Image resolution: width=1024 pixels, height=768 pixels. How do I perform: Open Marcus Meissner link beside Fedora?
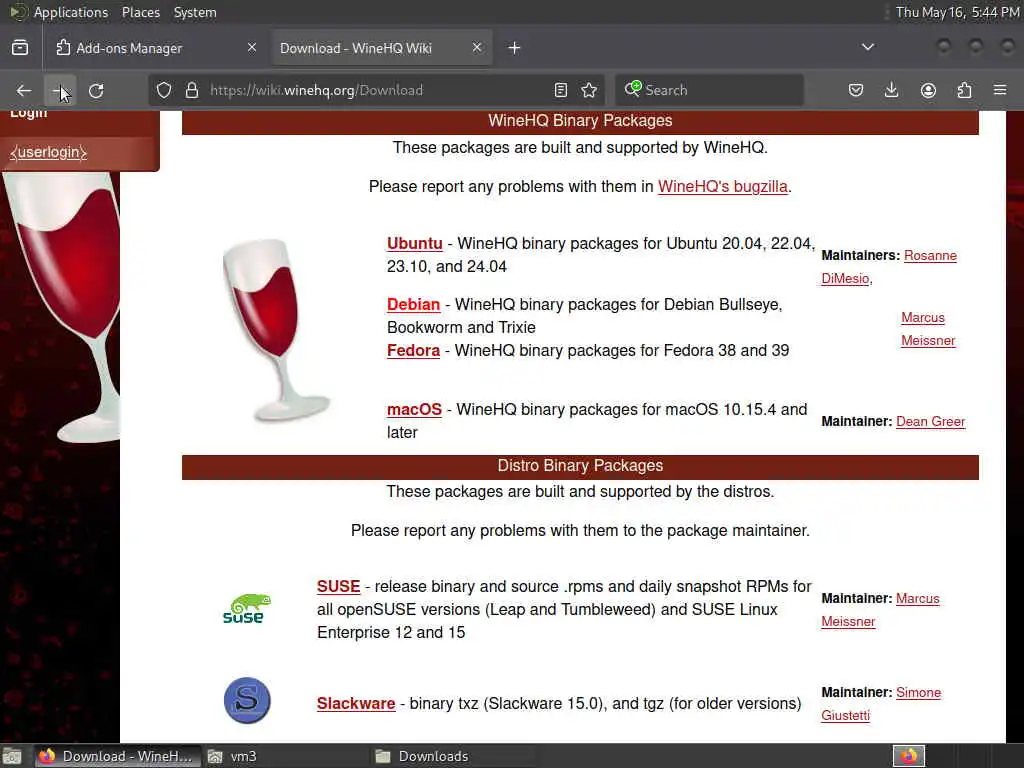(x=927, y=329)
